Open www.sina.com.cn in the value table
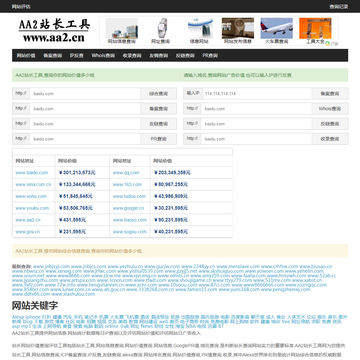The height and width of the screenshot is (360, 360). 33,184
